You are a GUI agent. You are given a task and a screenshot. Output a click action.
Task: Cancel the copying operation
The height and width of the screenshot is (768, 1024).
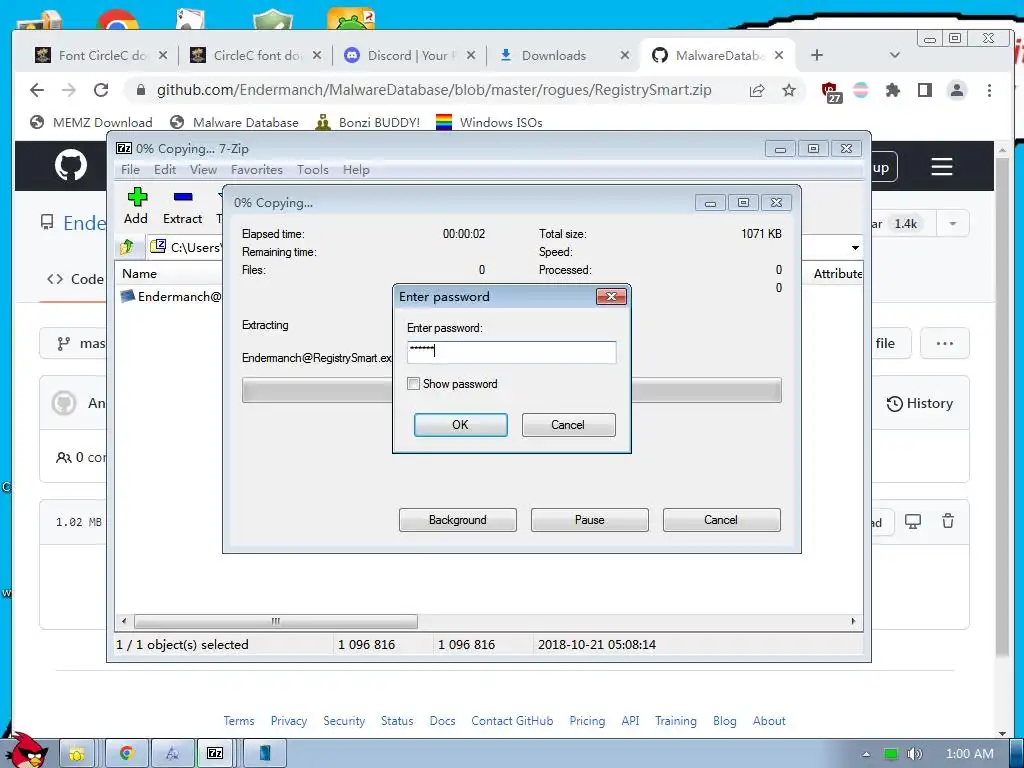point(721,520)
